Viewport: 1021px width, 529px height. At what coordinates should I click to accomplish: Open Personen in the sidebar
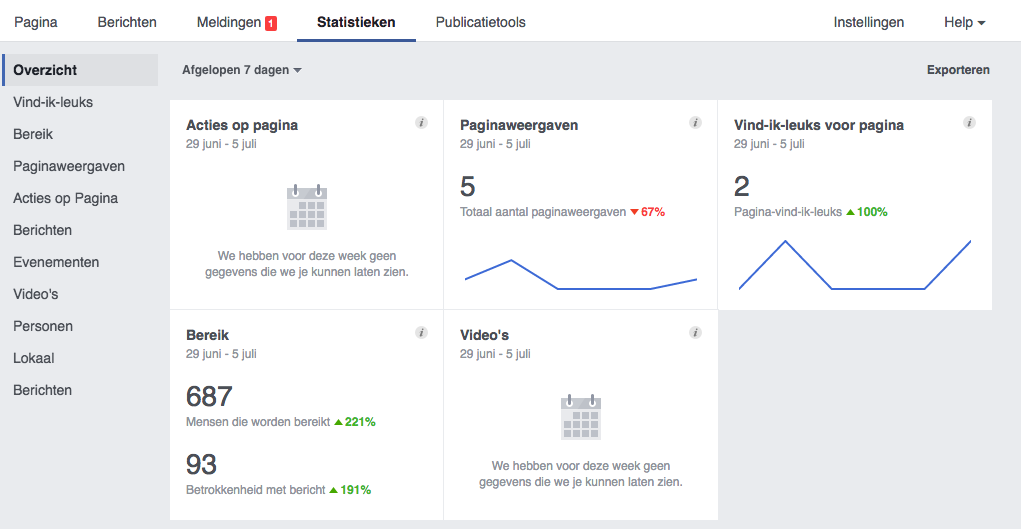pos(43,326)
